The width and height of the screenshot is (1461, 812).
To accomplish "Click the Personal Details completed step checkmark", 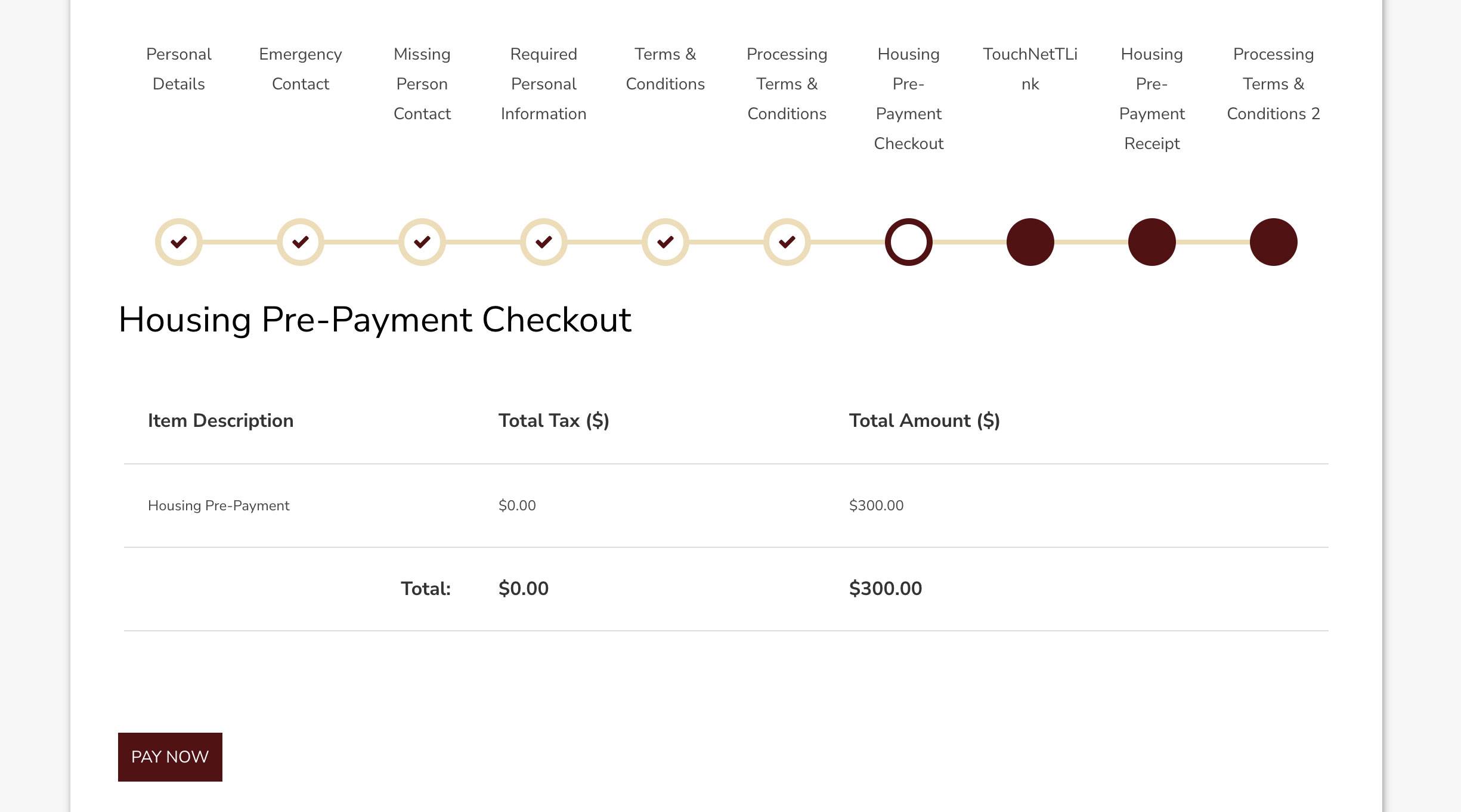I will (x=179, y=242).
